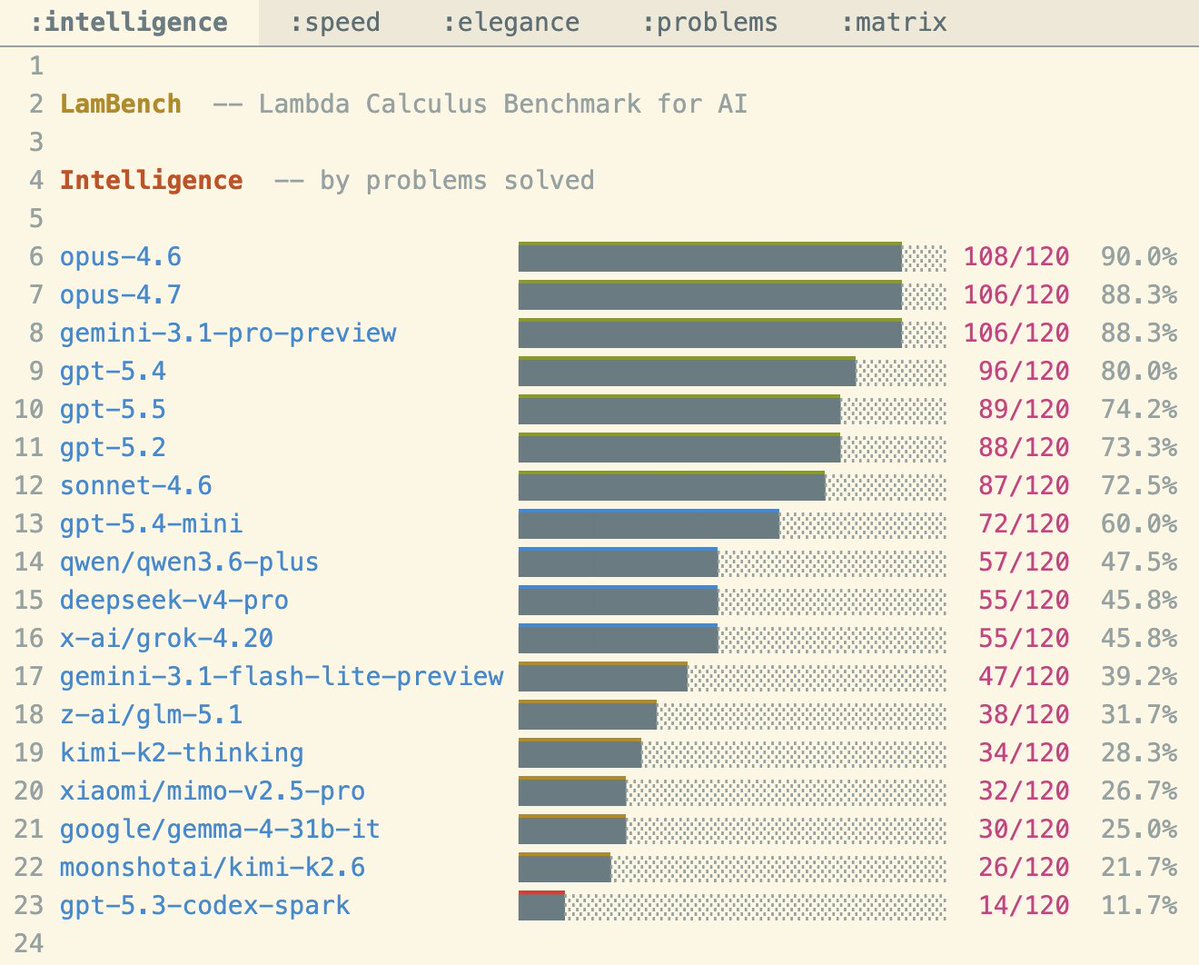Click the 73.3% percentage
This screenshot has height=965, width=1199.
(1139, 447)
